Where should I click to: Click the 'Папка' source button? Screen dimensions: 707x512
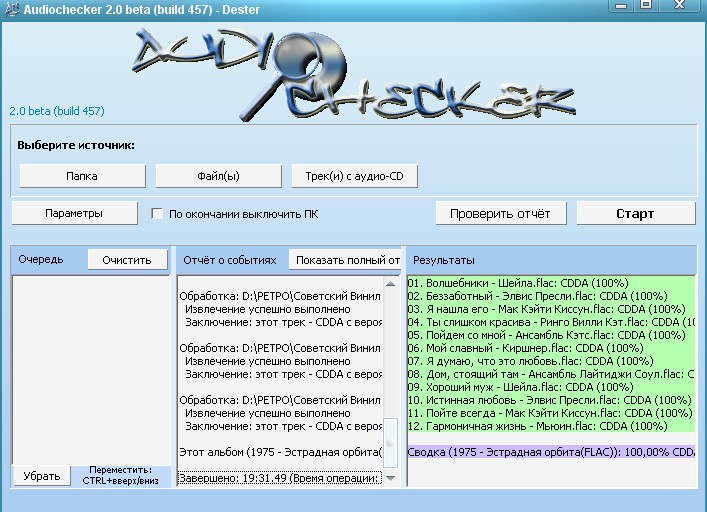coord(82,176)
